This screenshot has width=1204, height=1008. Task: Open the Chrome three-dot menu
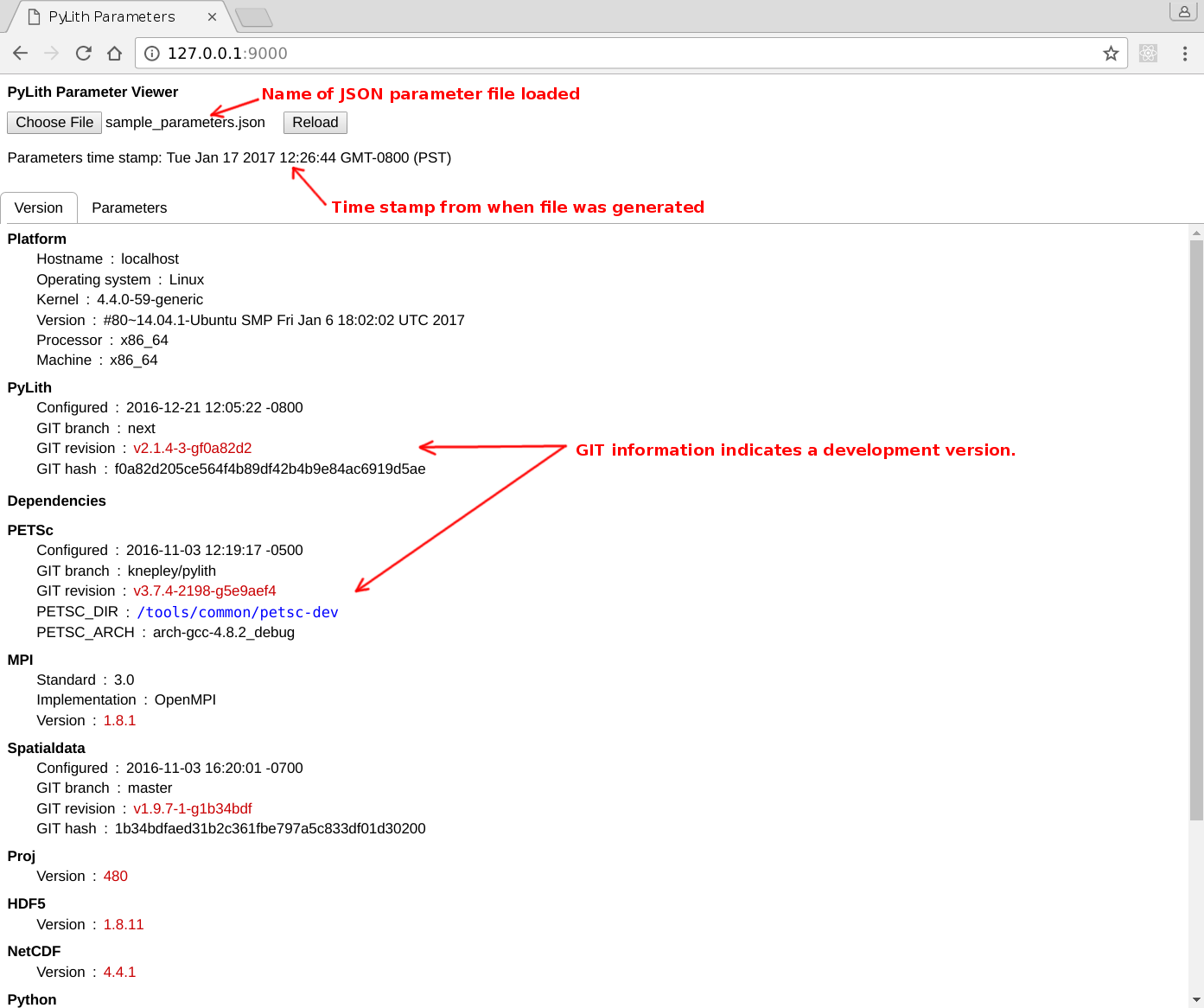[x=1184, y=54]
